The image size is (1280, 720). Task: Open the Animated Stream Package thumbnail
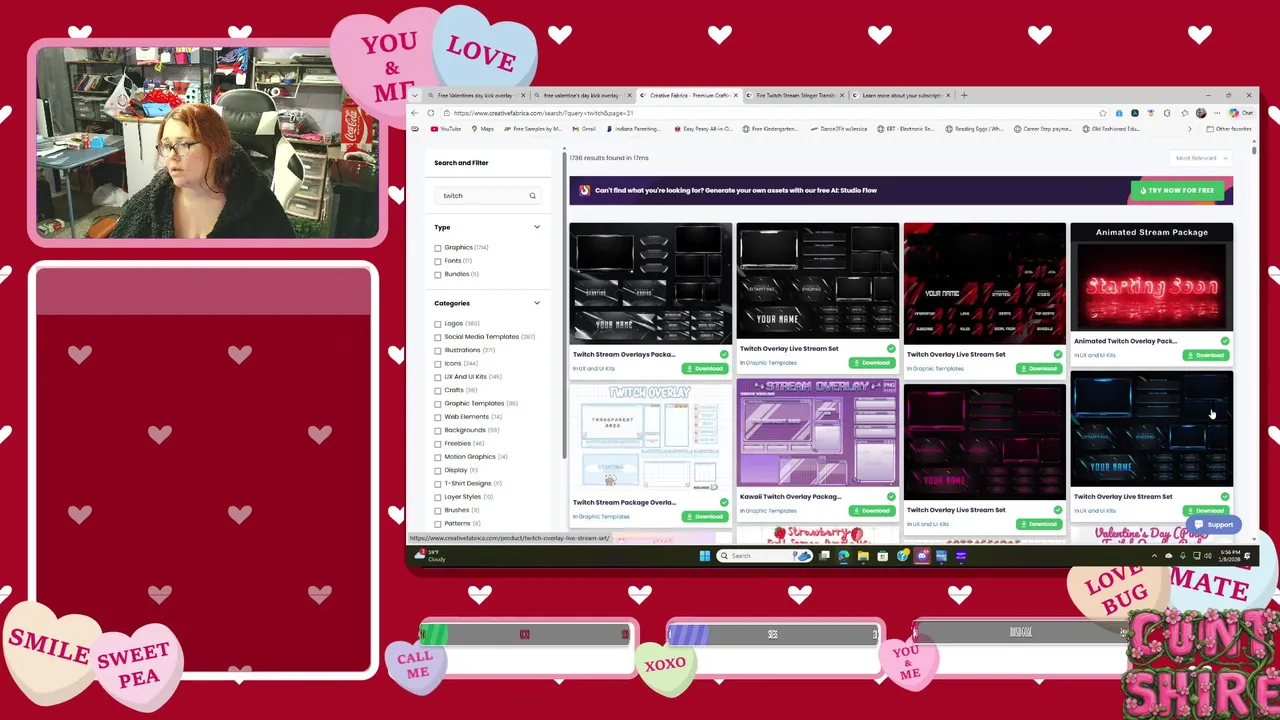[x=1152, y=277]
